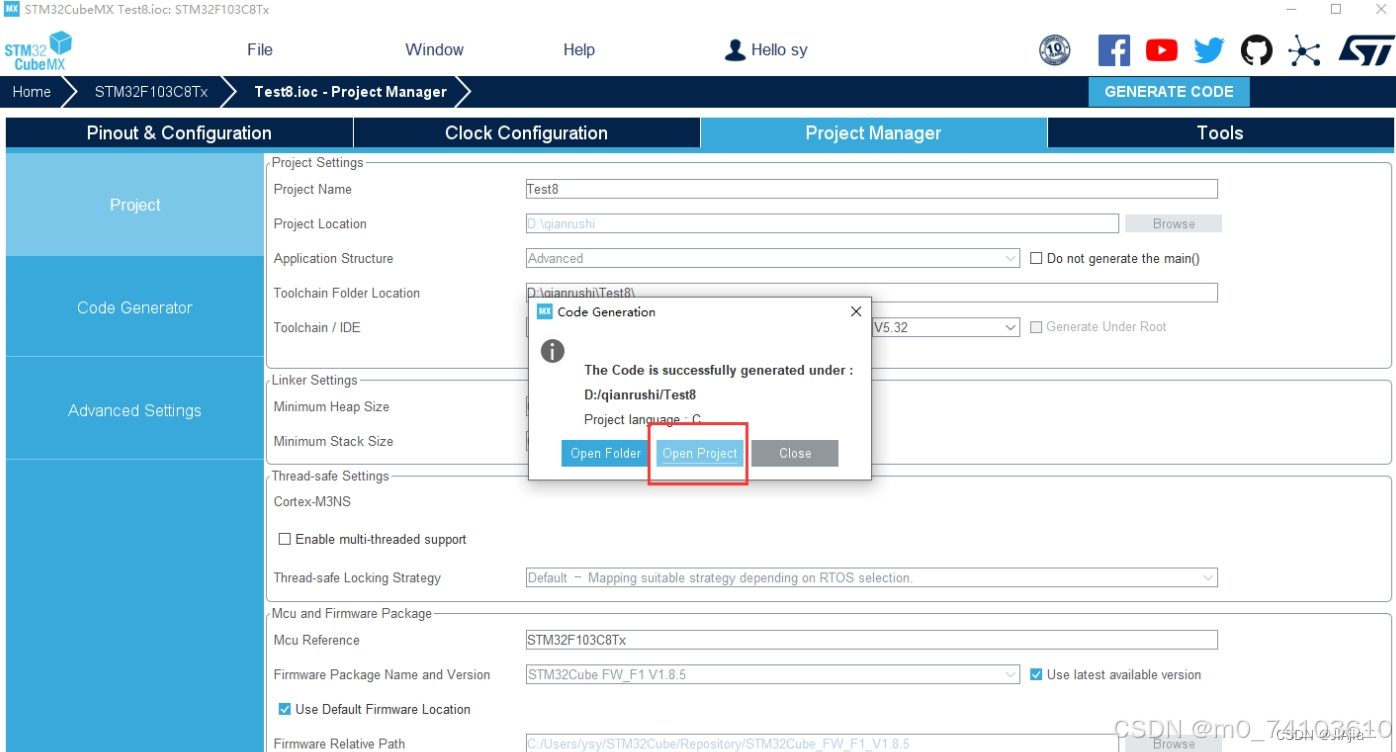Click the Mcu Reference field
Image resolution: width=1396 pixels, height=752 pixels.
[x=872, y=640]
